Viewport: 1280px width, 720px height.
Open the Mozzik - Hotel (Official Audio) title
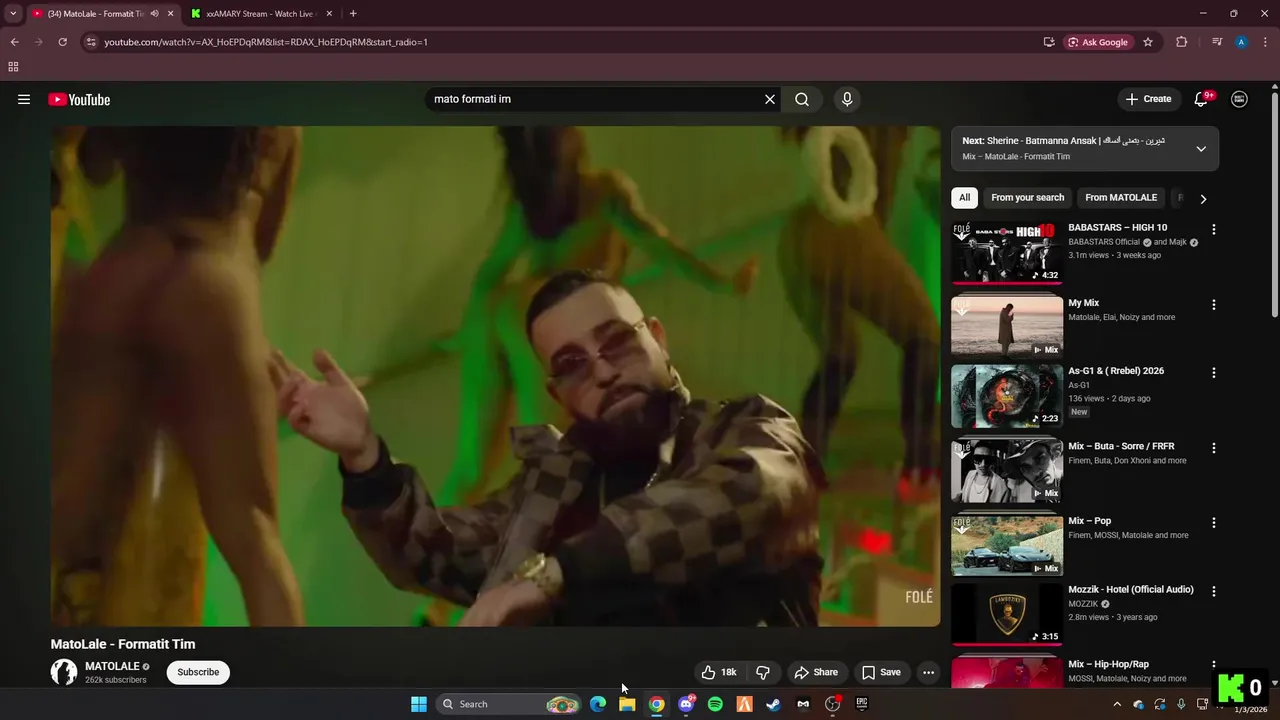click(1130, 590)
